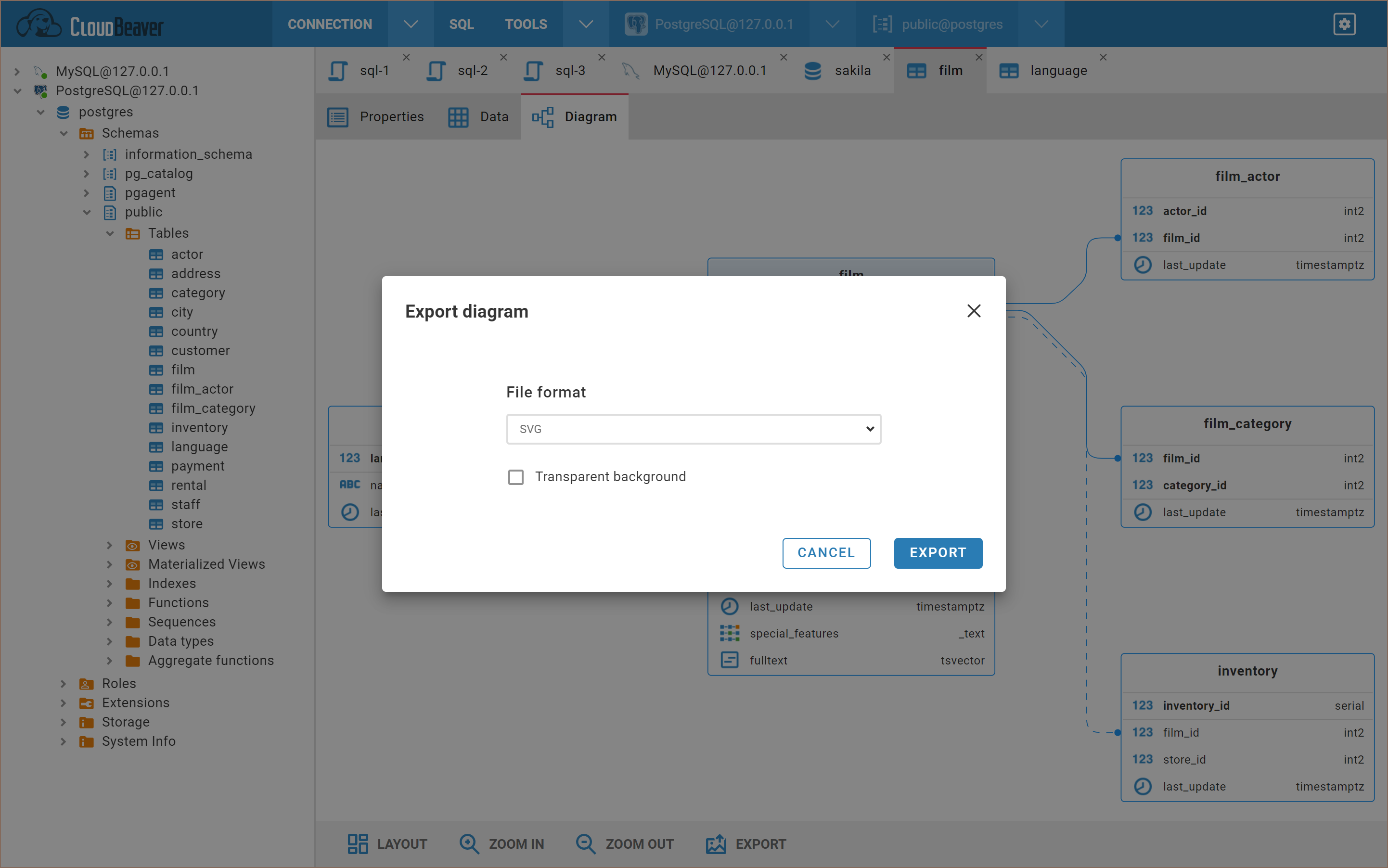Click the EXPORT button in the dialog

click(937, 553)
